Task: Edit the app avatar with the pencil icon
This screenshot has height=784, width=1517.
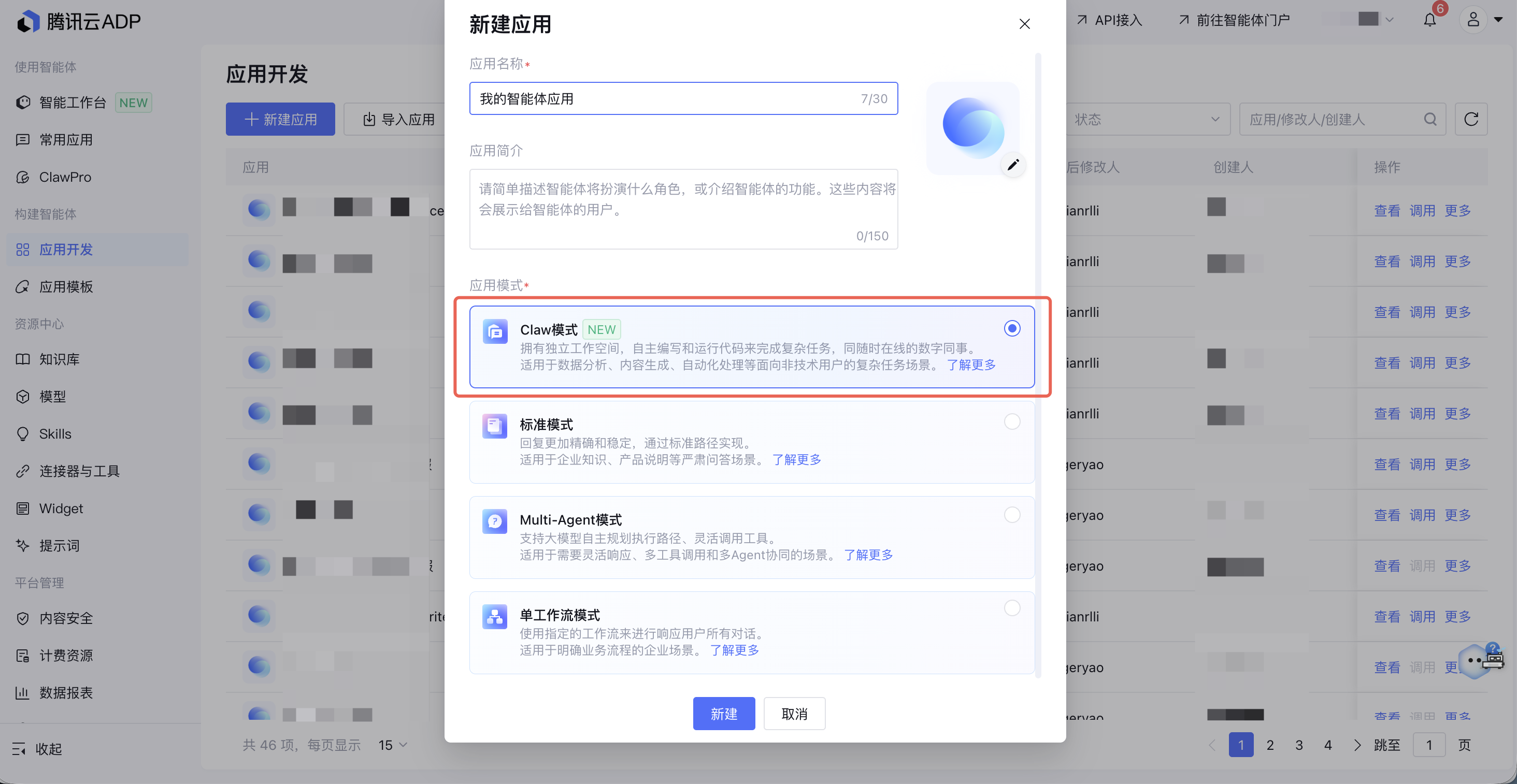Action: (1013, 165)
